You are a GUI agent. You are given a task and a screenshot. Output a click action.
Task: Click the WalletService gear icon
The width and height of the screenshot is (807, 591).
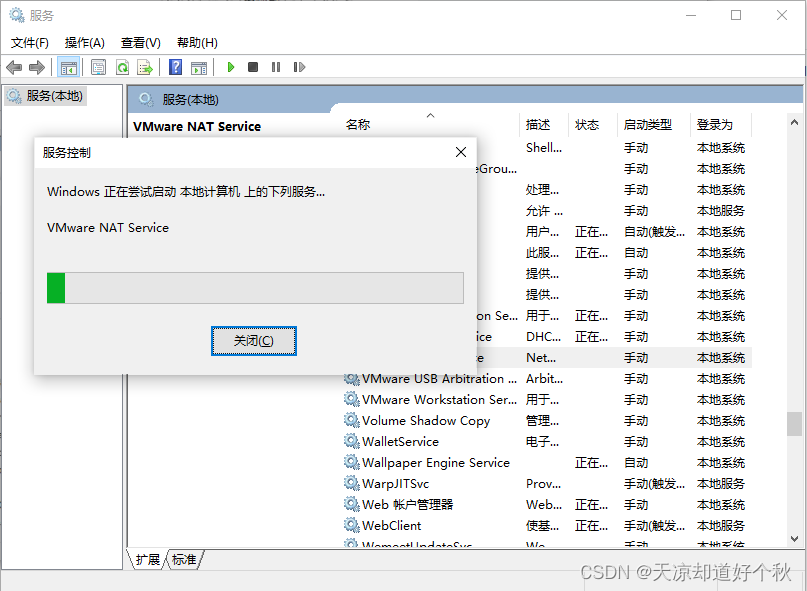point(352,442)
